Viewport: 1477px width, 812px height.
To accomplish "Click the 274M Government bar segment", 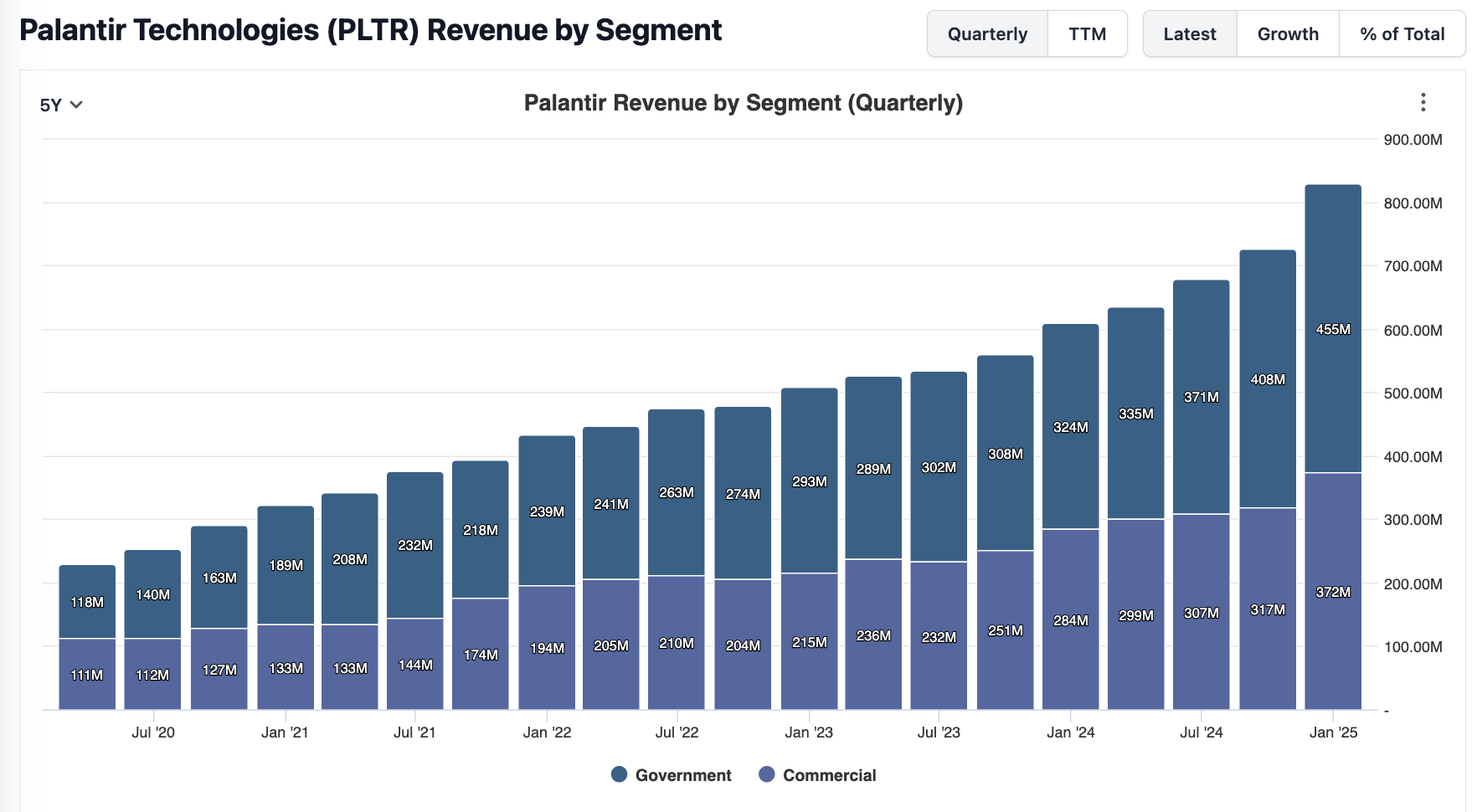I will 743,494.
